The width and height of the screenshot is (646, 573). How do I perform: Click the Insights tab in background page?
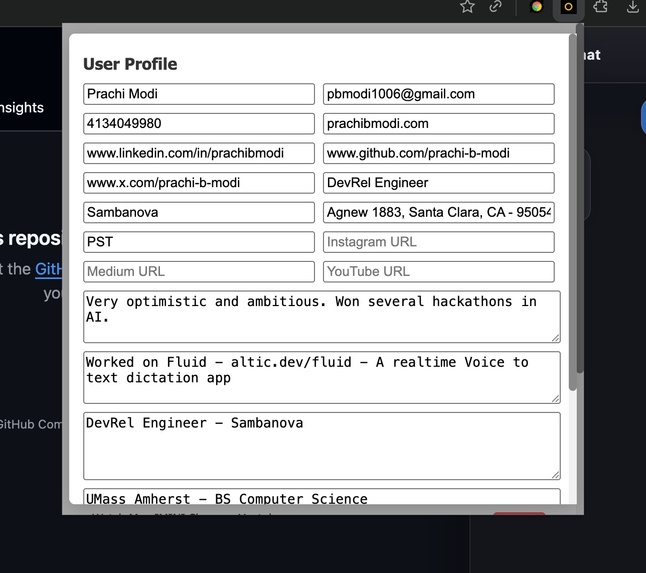(x=22, y=108)
